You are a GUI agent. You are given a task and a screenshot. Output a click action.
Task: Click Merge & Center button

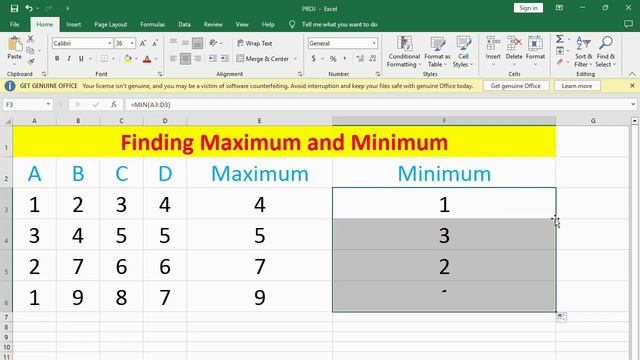(262, 59)
